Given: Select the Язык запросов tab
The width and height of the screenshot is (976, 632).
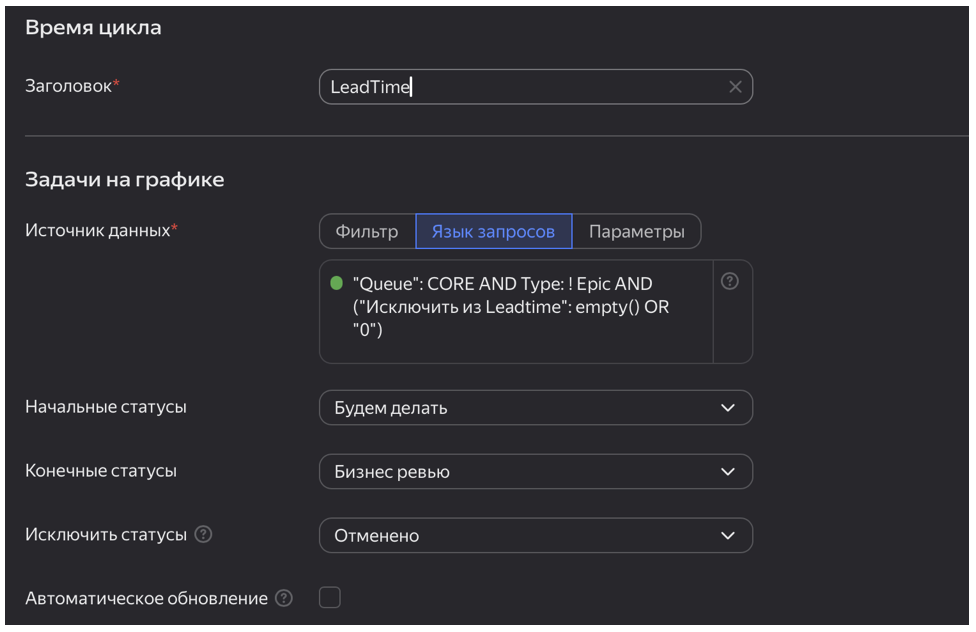Looking at the screenshot, I should pos(493,231).
